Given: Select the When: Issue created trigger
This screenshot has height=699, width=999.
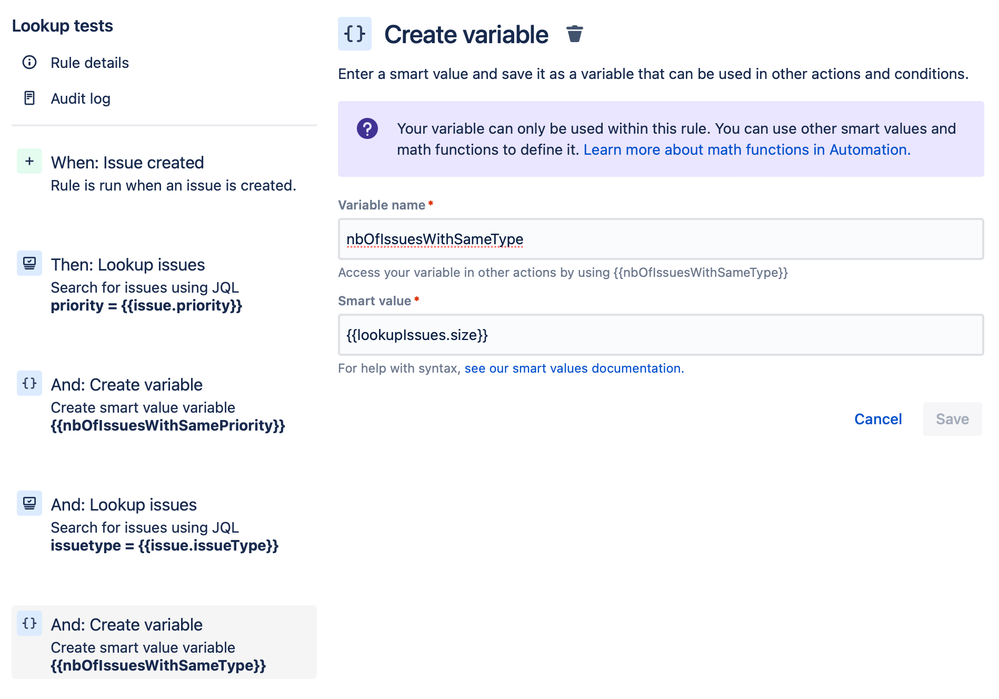Looking at the screenshot, I should (x=164, y=173).
